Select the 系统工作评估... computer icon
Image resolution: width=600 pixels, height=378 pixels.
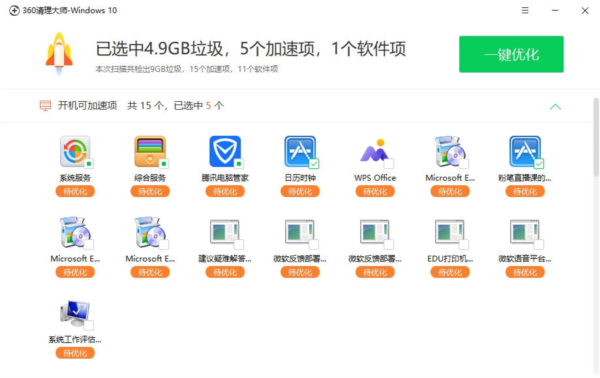tap(75, 313)
